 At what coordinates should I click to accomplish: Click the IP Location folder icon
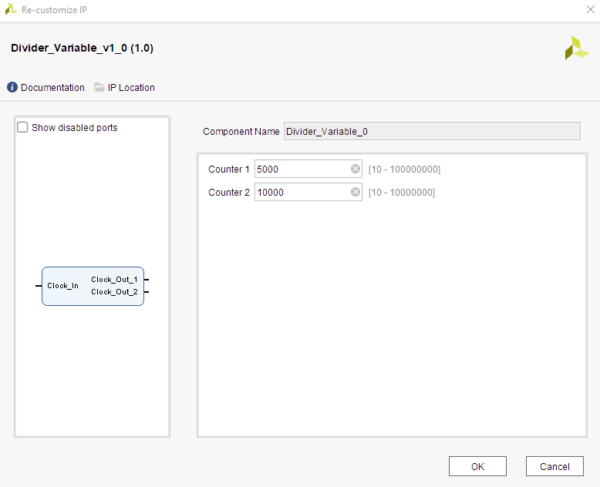point(99,87)
